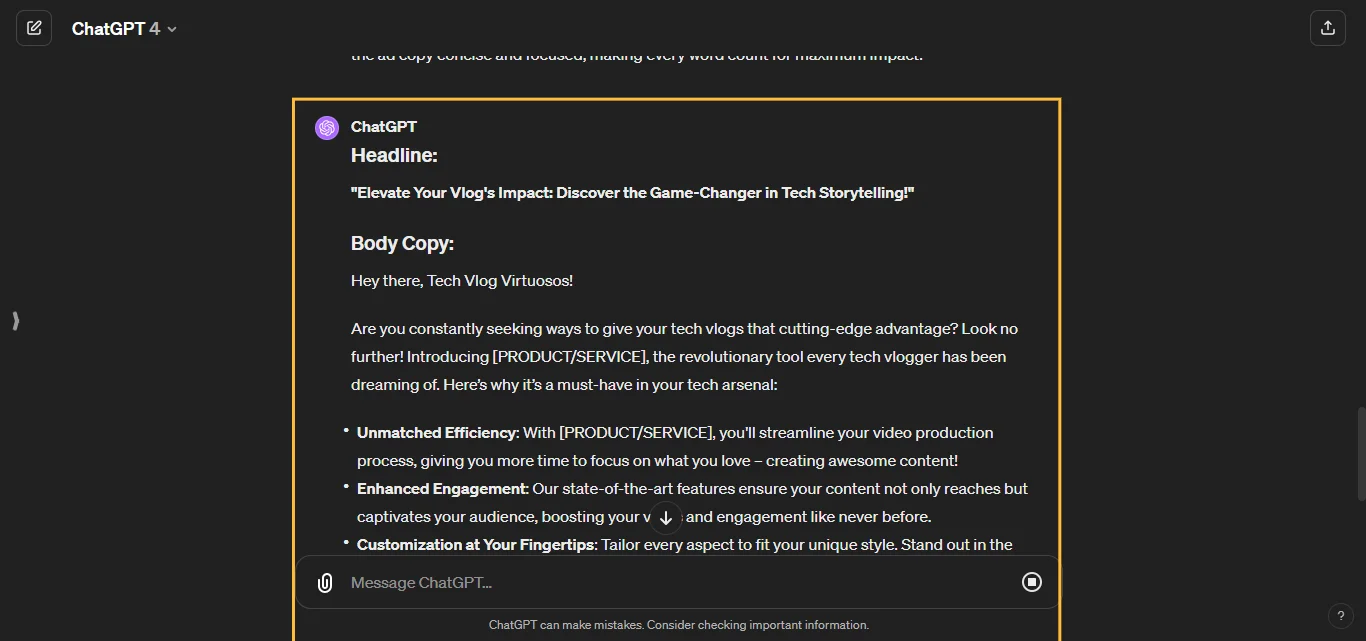Viewport: 1366px width, 641px height.
Task: Open the help question mark icon
Action: [x=1341, y=616]
